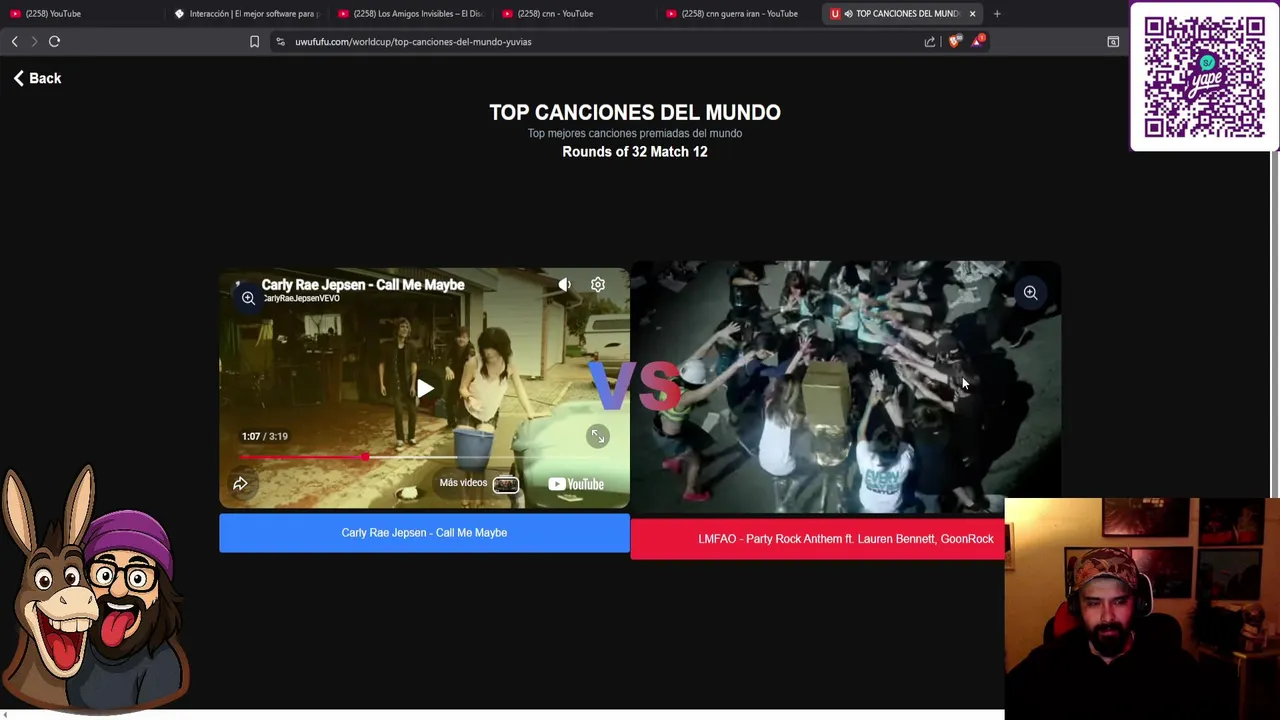Open 'Más videos' suggestions
Viewport: 1280px width, 720px height.
pyautogui.click(x=478, y=484)
